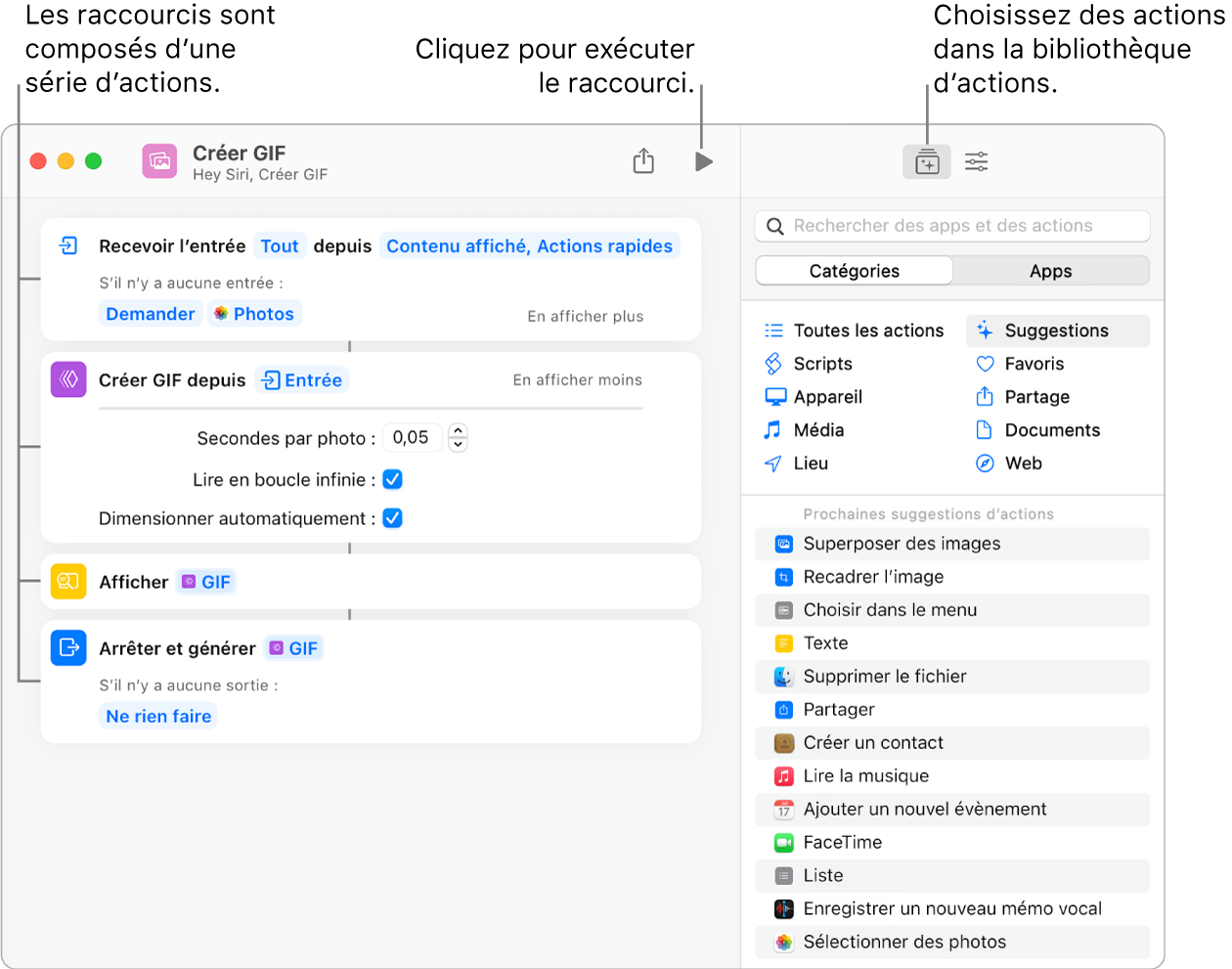Image resolution: width=1232 pixels, height=969 pixels.
Task: Select the Catégories tab
Action: (853, 271)
